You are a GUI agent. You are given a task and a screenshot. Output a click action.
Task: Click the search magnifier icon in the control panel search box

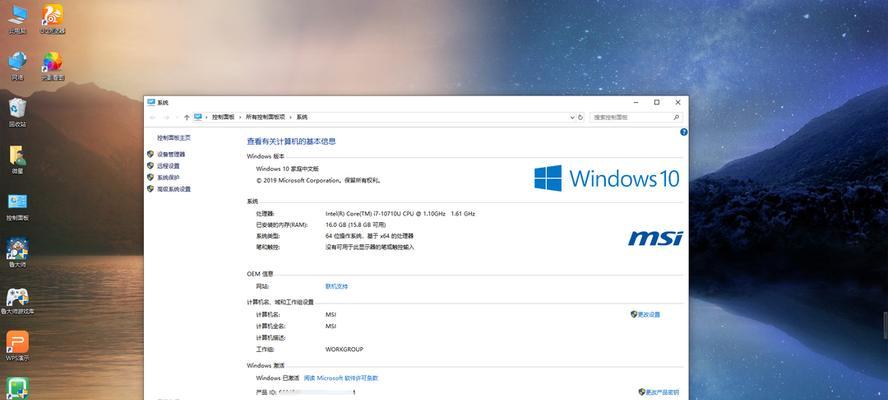pos(676,117)
